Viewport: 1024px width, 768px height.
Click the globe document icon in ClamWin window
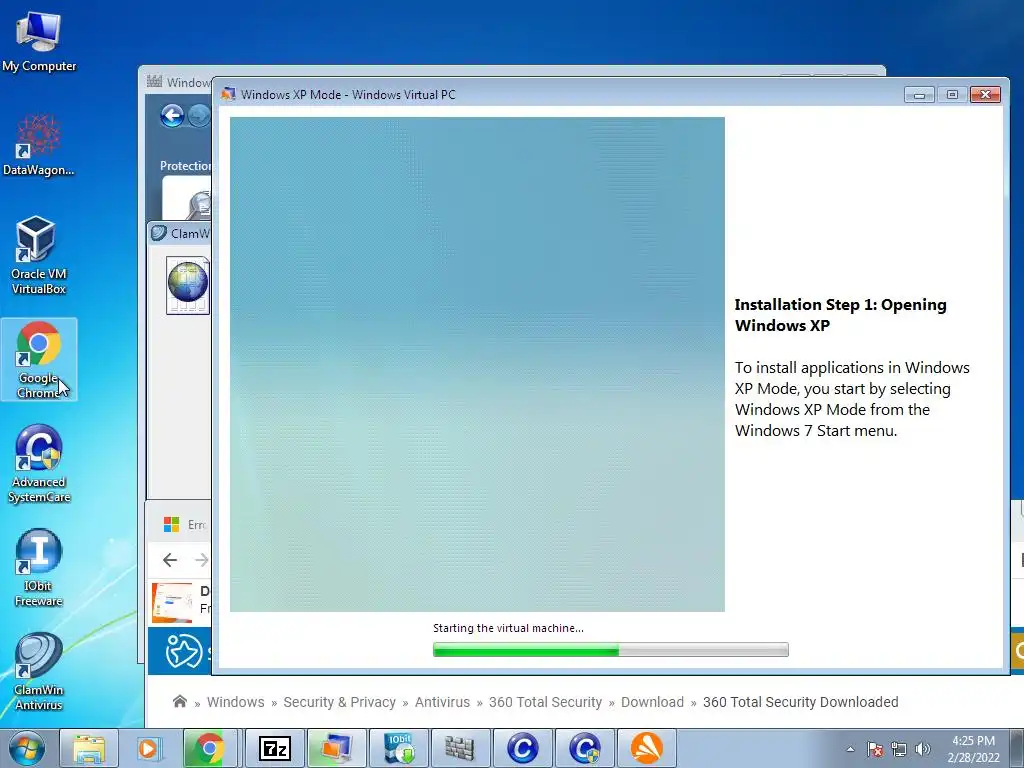click(x=188, y=285)
